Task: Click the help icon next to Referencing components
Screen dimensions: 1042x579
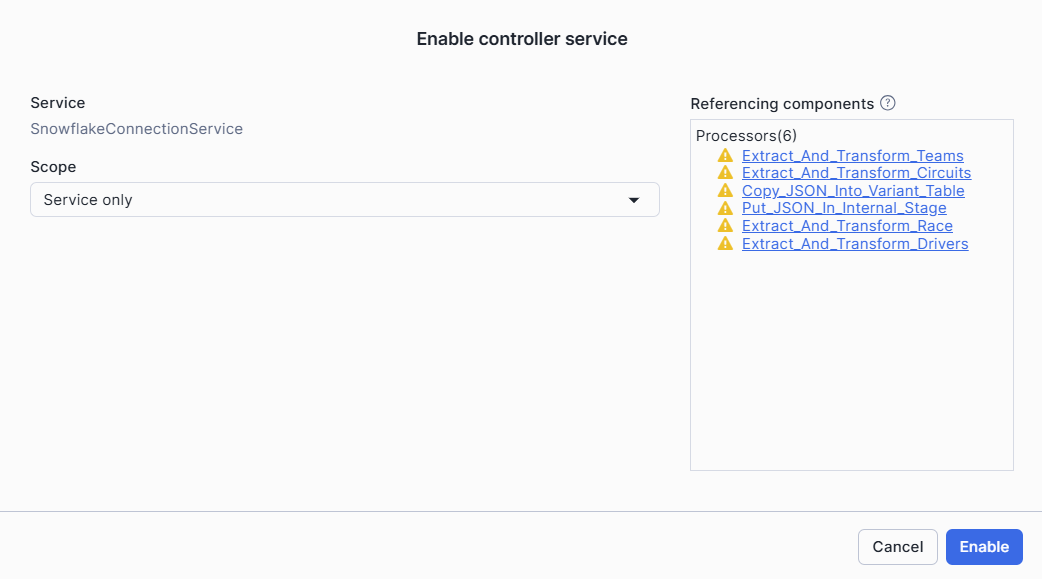Action: (891, 103)
